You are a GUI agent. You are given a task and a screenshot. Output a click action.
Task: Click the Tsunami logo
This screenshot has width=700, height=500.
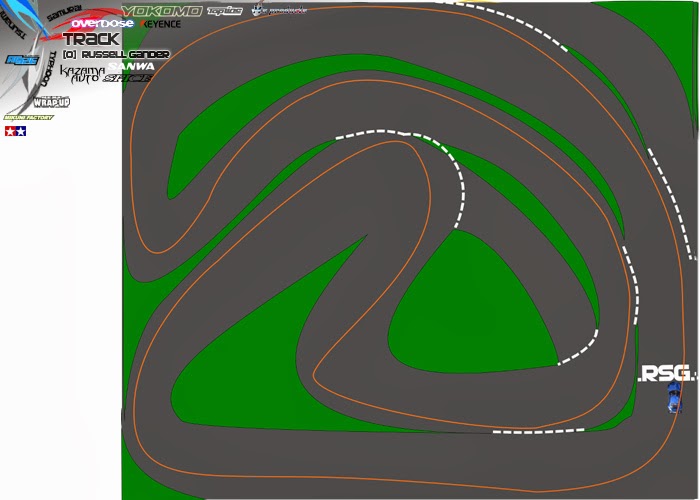click(x=12, y=23)
